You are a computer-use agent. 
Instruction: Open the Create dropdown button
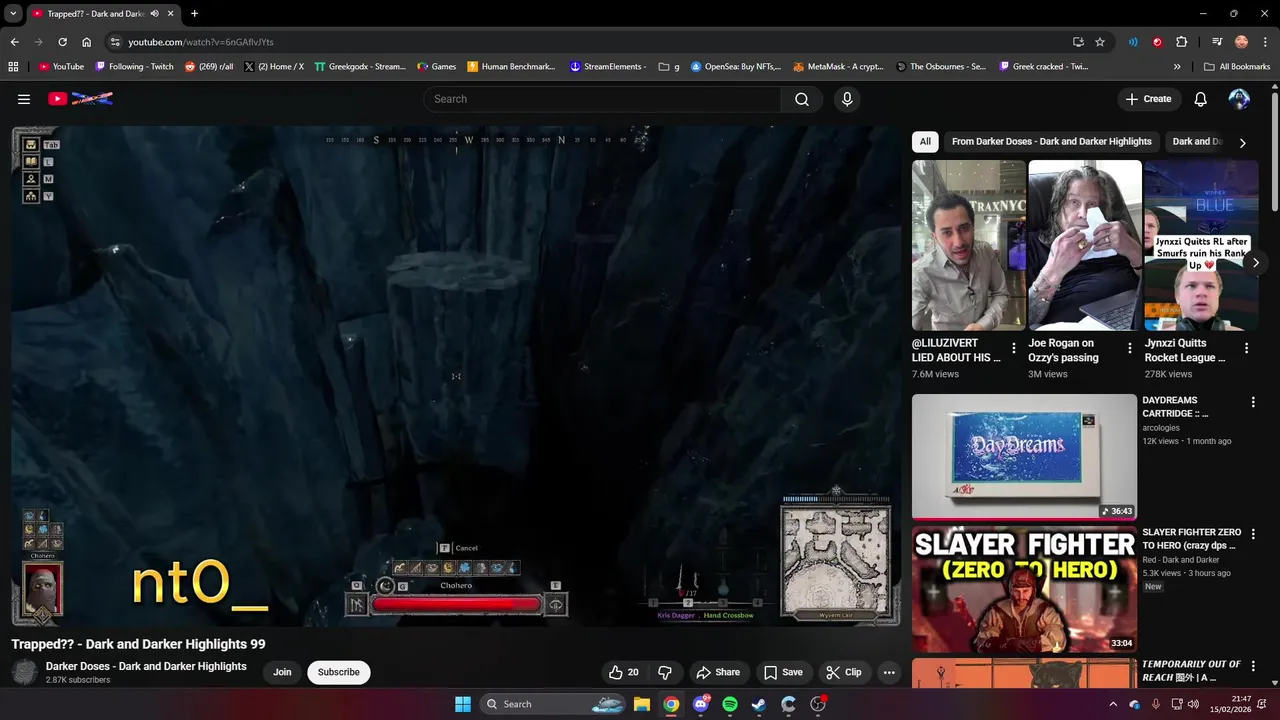click(x=1148, y=99)
